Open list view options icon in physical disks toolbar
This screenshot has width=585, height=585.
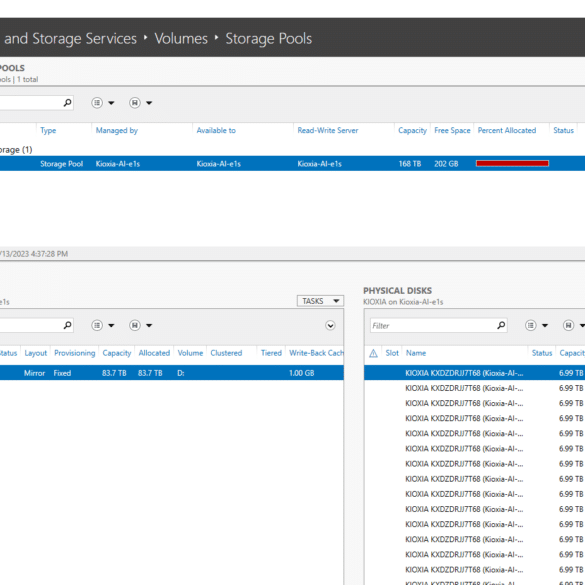[531, 325]
